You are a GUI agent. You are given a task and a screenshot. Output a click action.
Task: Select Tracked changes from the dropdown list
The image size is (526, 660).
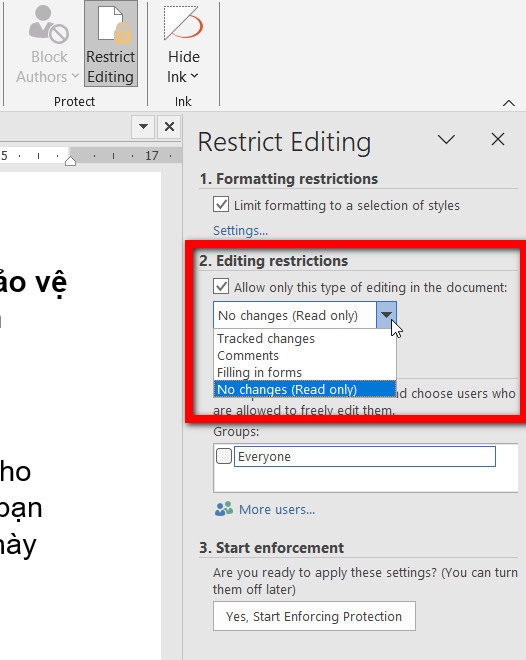click(x=305, y=338)
